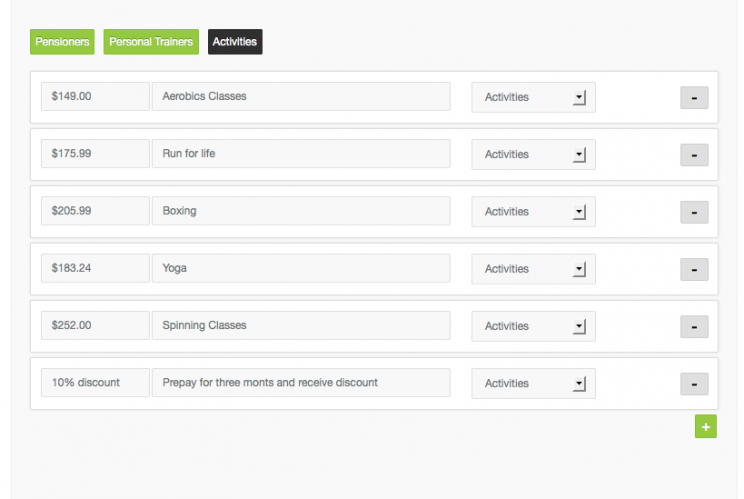Edit the $205.99 price field
Viewport: 744px width, 499px height.
pyautogui.click(x=95, y=211)
